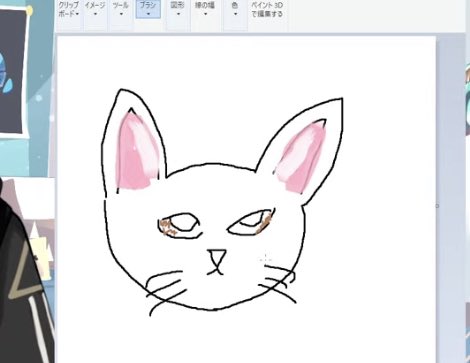Expand the 色 (Colors) dropdown

pos(235,10)
